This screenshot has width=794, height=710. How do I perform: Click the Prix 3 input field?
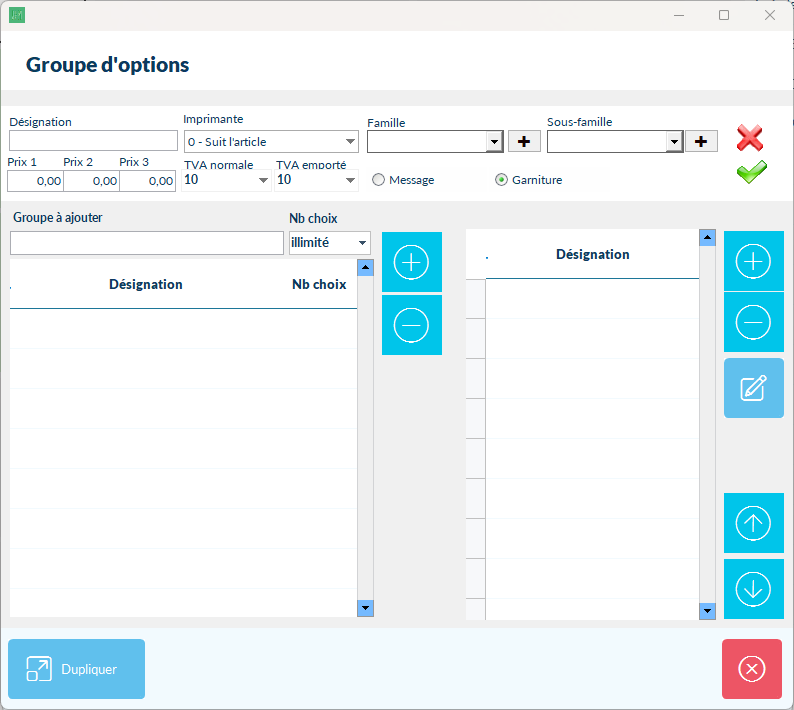point(148,181)
